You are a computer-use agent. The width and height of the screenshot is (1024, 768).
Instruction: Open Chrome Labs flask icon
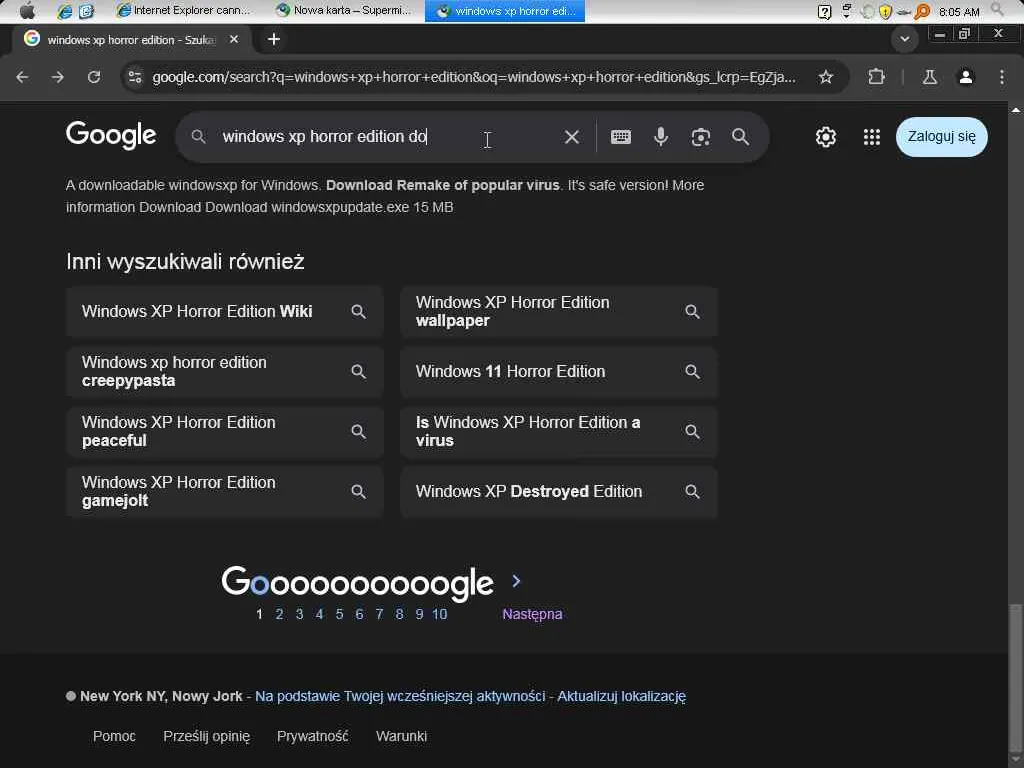[930, 77]
